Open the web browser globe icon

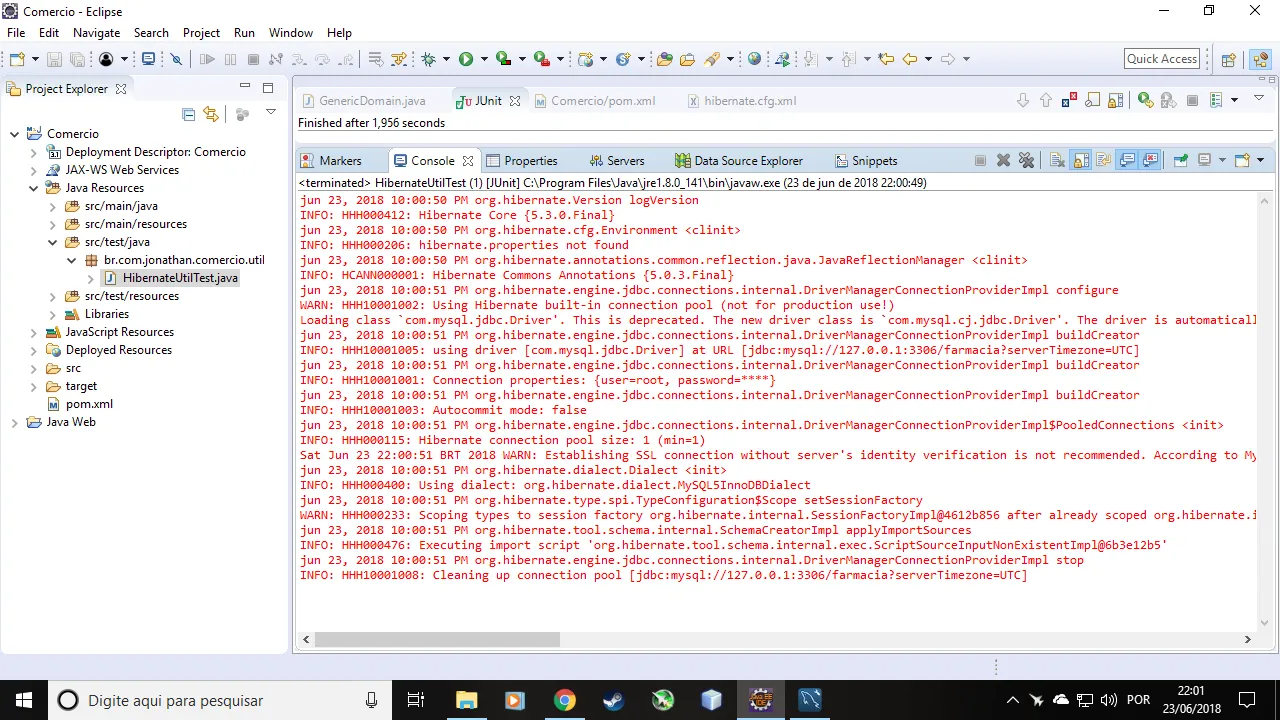point(754,59)
